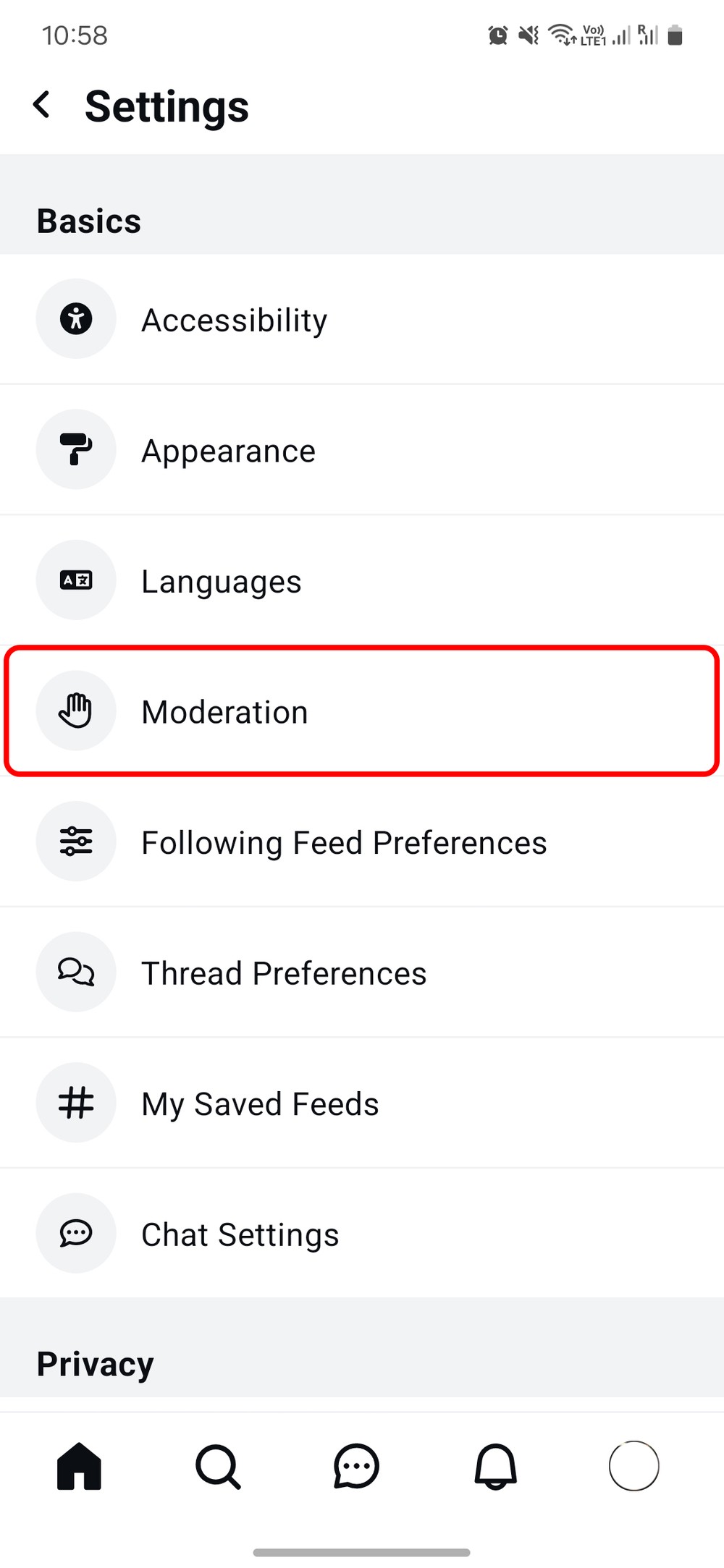Open Following Feed Preferences
This screenshot has height=1568, width=724.
point(344,843)
